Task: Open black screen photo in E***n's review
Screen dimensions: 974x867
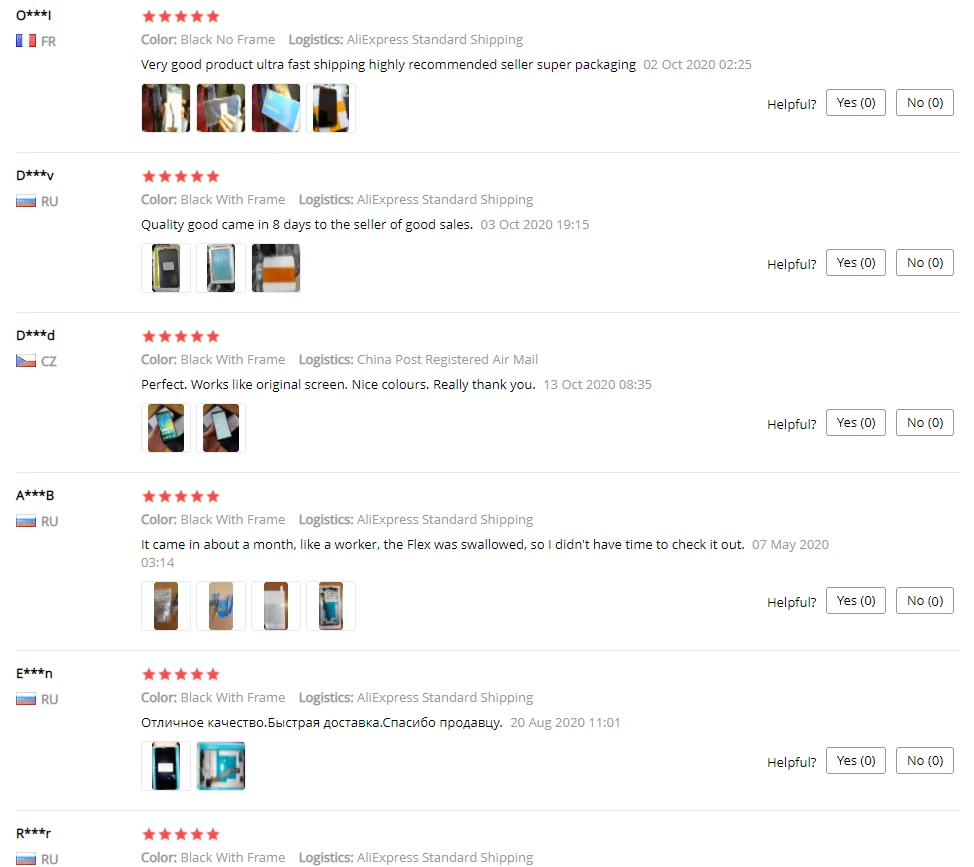Action: (165, 766)
